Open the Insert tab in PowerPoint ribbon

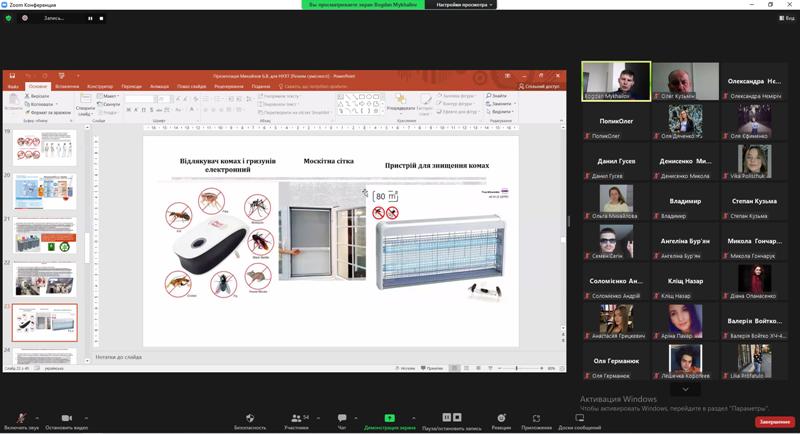[67, 87]
